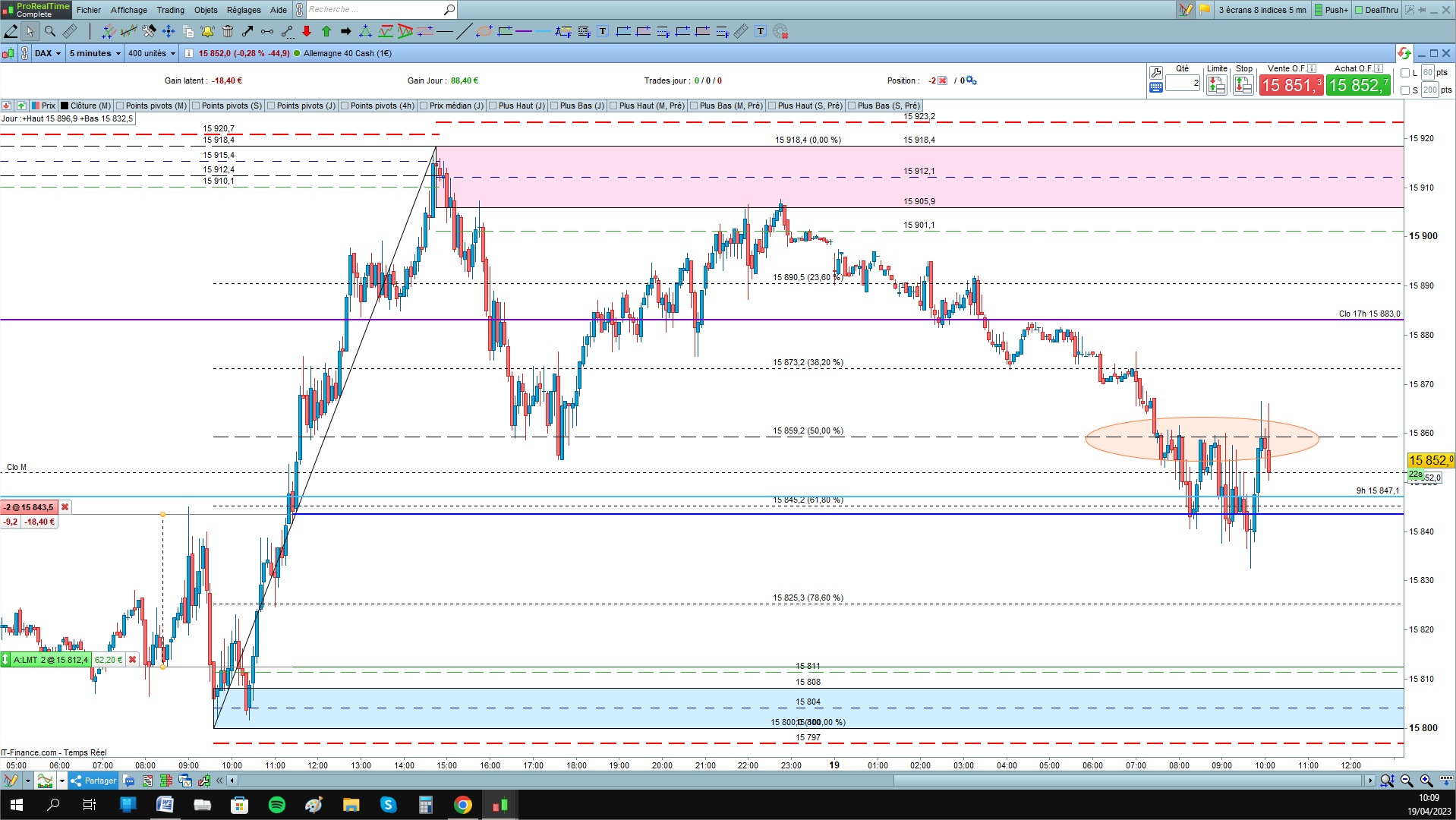The height and width of the screenshot is (820, 1456).
Task: Click the Clôture (M) black color swatch
Action: coord(65,106)
